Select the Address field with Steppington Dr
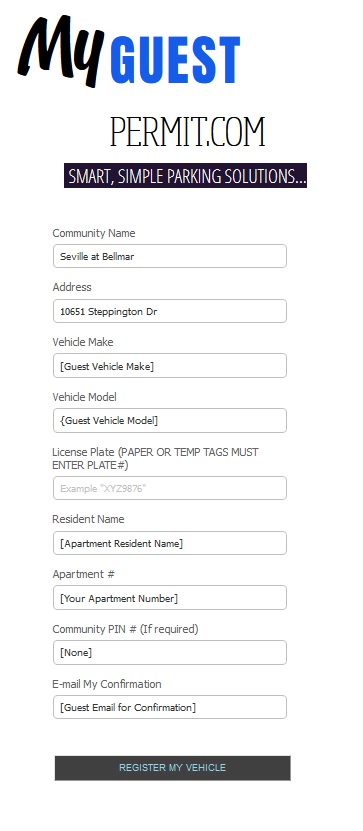The height and width of the screenshot is (831, 363). coord(170,311)
